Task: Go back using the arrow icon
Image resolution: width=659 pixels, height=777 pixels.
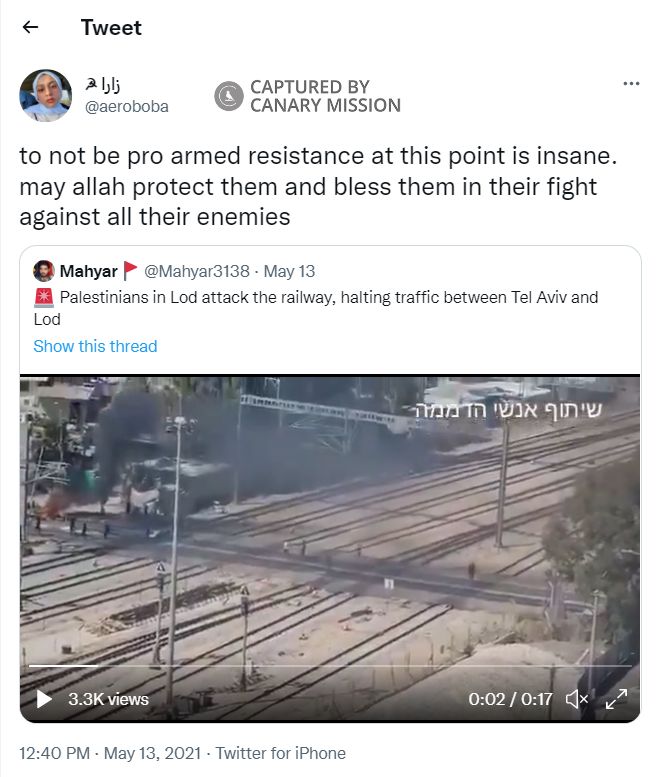Action: [x=30, y=27]
